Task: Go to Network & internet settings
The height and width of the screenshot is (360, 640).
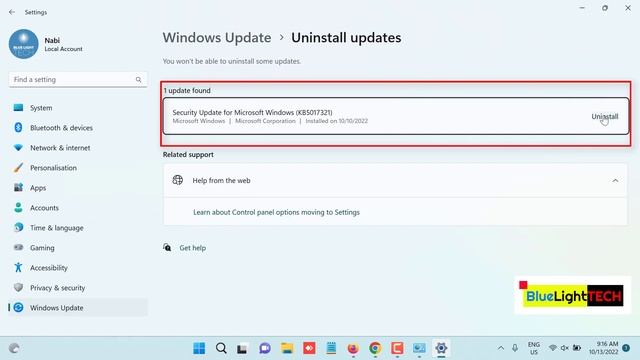Action: [x=78, y=148]
